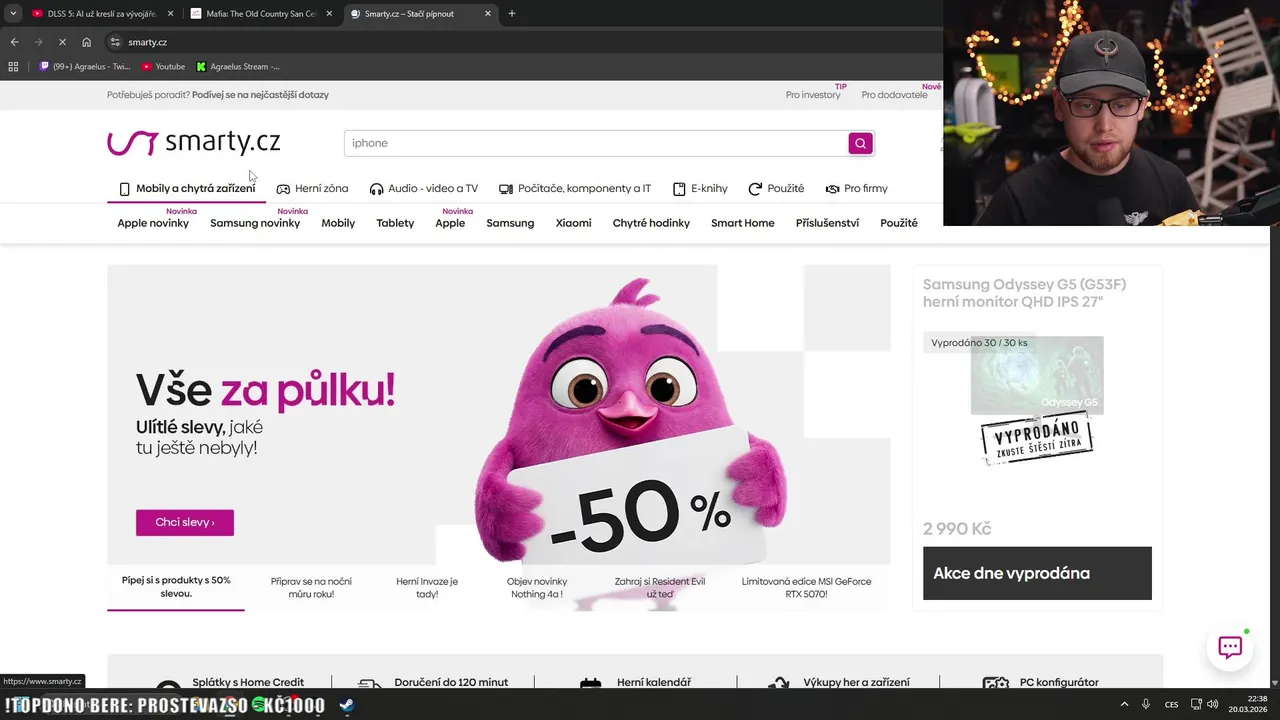The height and width of the screenshot is (720, 1280).
Task: Click the Samsung Odyssey G5 monitor thumbnail
Action: (1037, 375)
